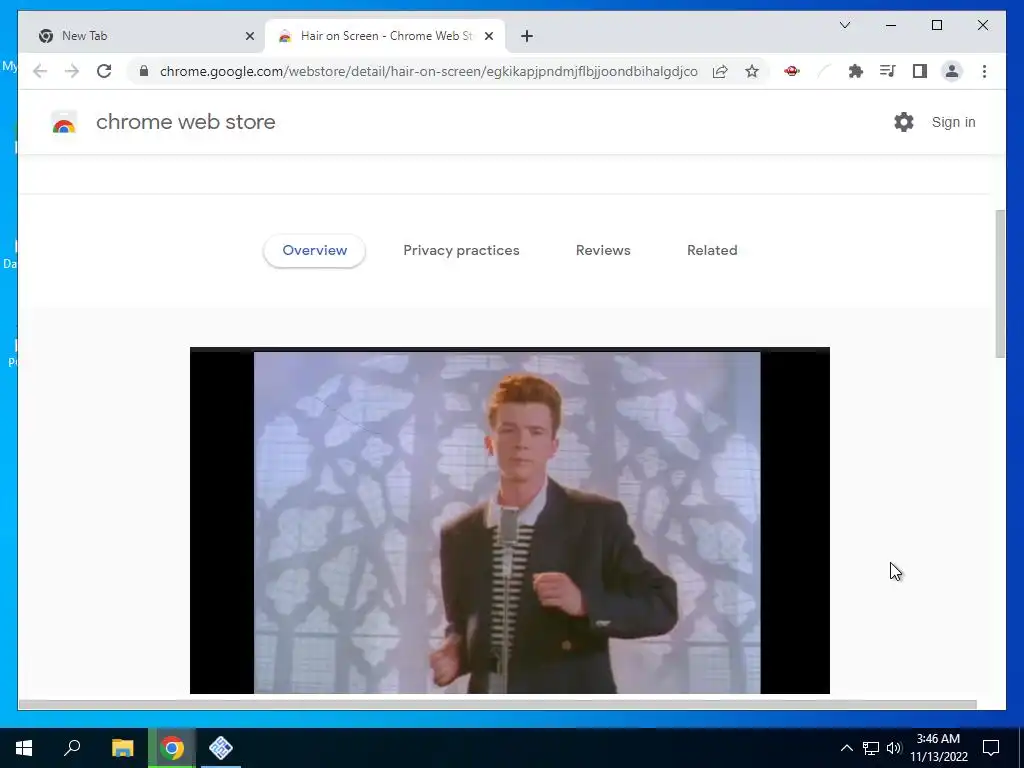Screen dimensions: 1024x768
Task: Click the faint hair extension icon
Action: click(x=824, y=71)
